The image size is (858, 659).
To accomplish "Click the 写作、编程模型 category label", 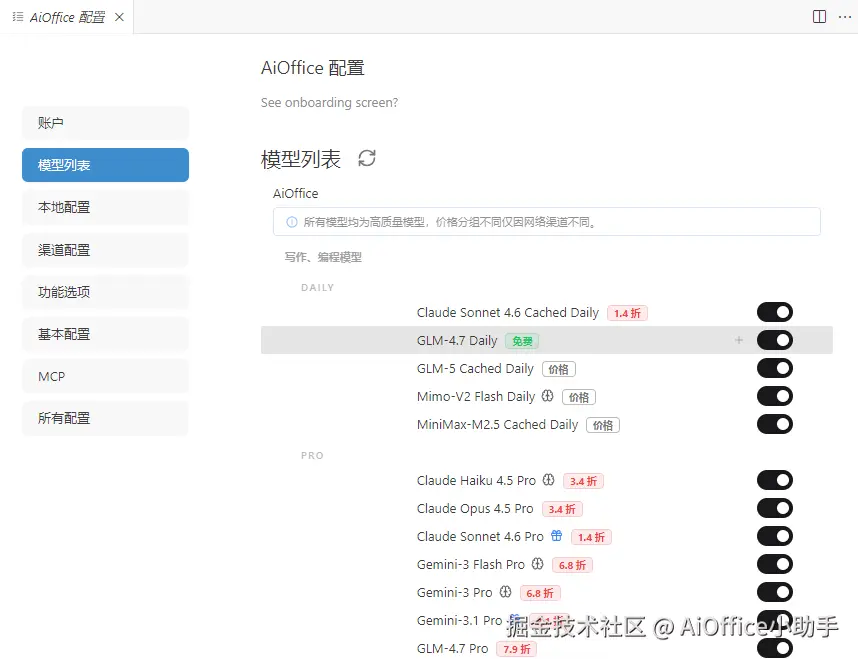I will tap(323, 257).
